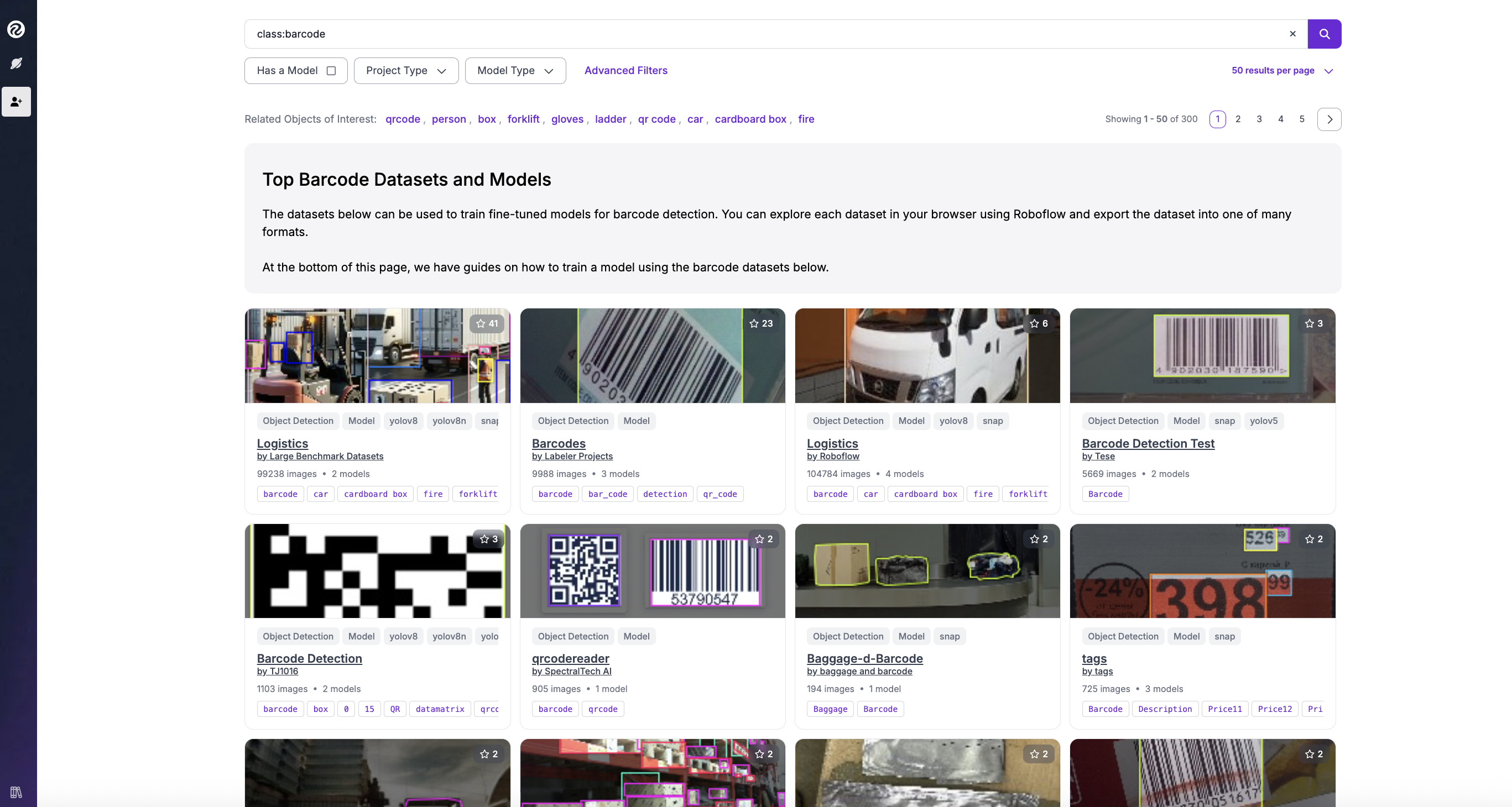
Task: Open the Barcodes card barcode thumbnail
Action: [x=652, y=355]
